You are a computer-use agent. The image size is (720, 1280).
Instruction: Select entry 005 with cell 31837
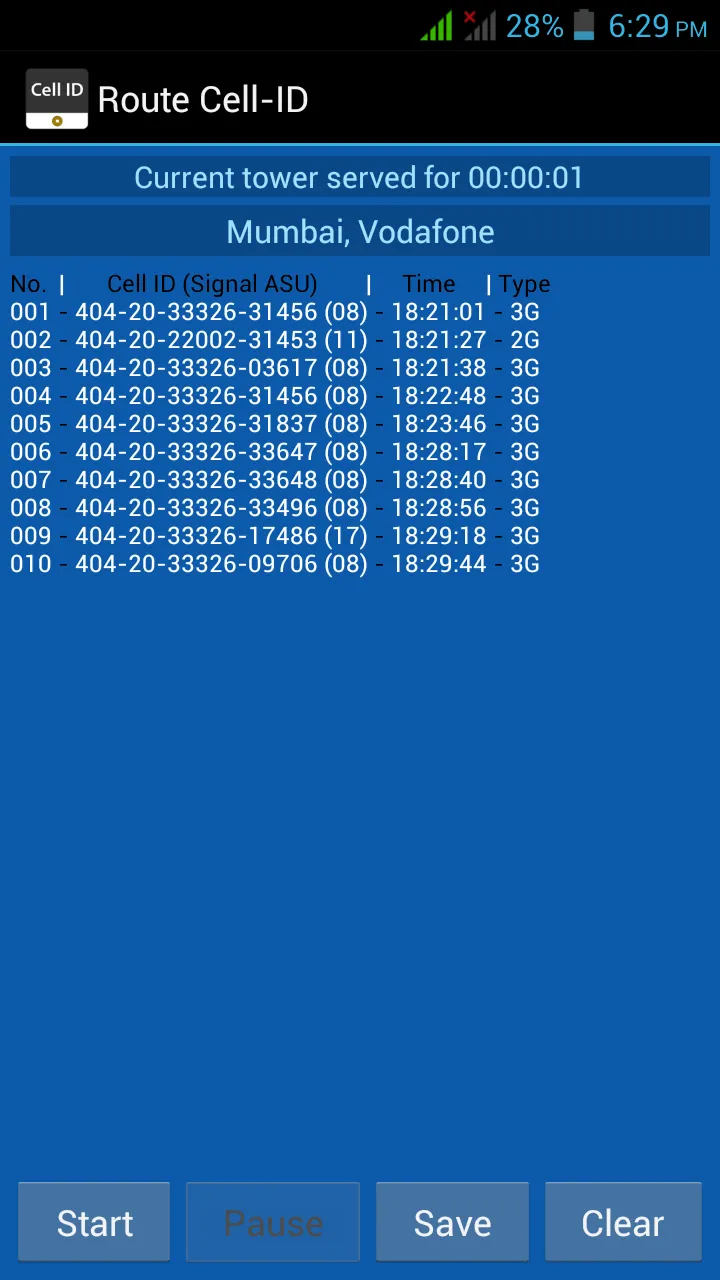tap(275, 424)
